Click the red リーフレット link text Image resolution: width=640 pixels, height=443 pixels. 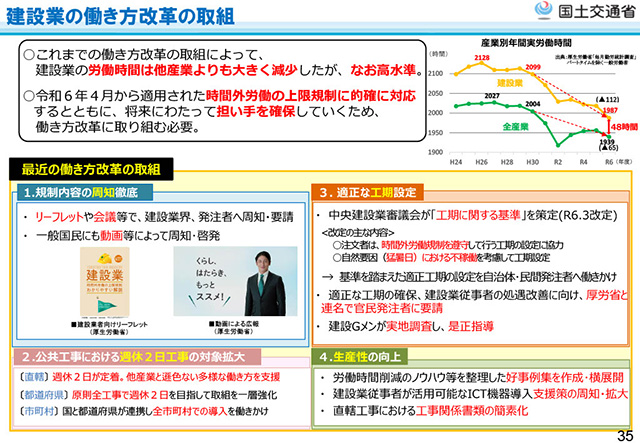point(58,214)
